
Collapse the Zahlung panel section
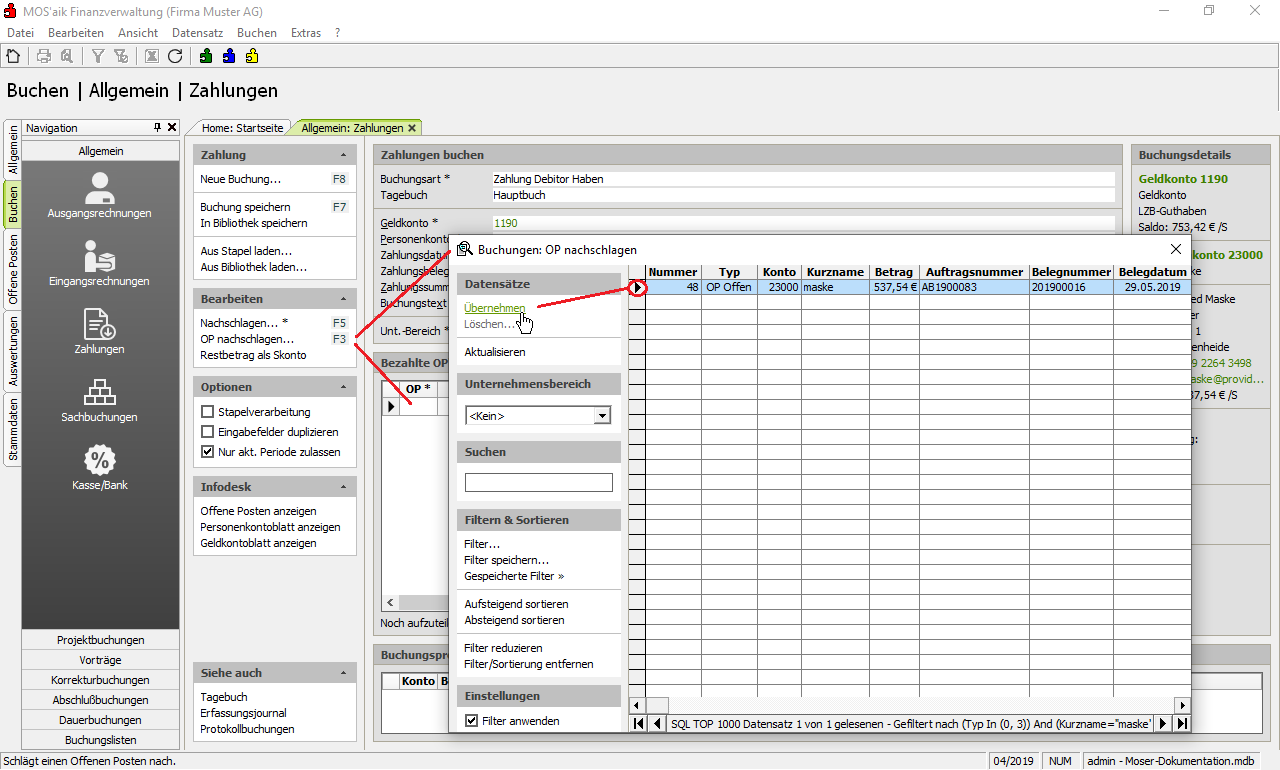pos(344,155)
